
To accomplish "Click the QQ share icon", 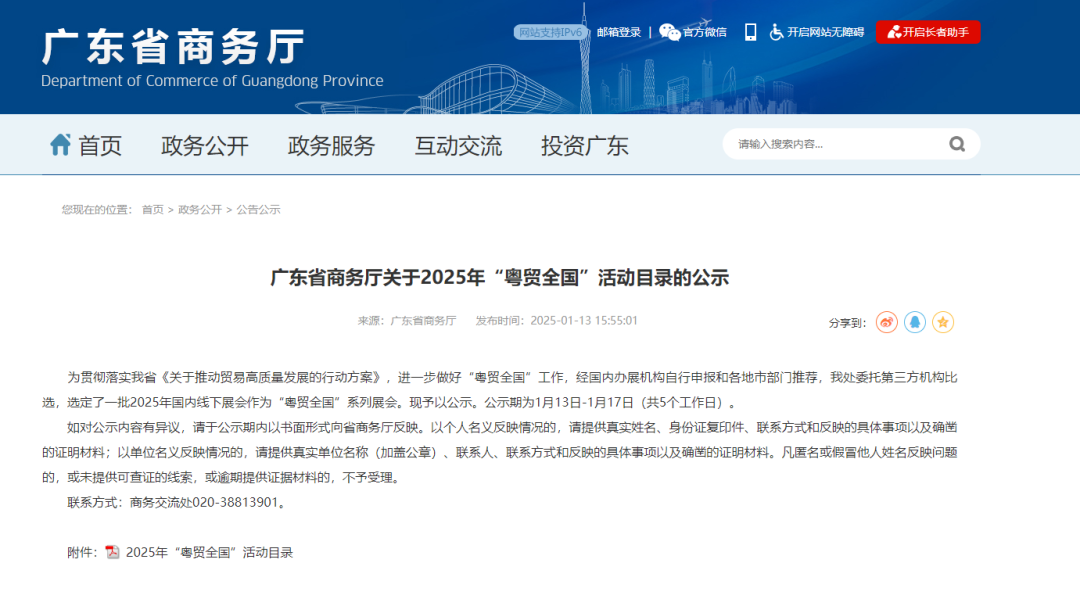I will [914, 322].
